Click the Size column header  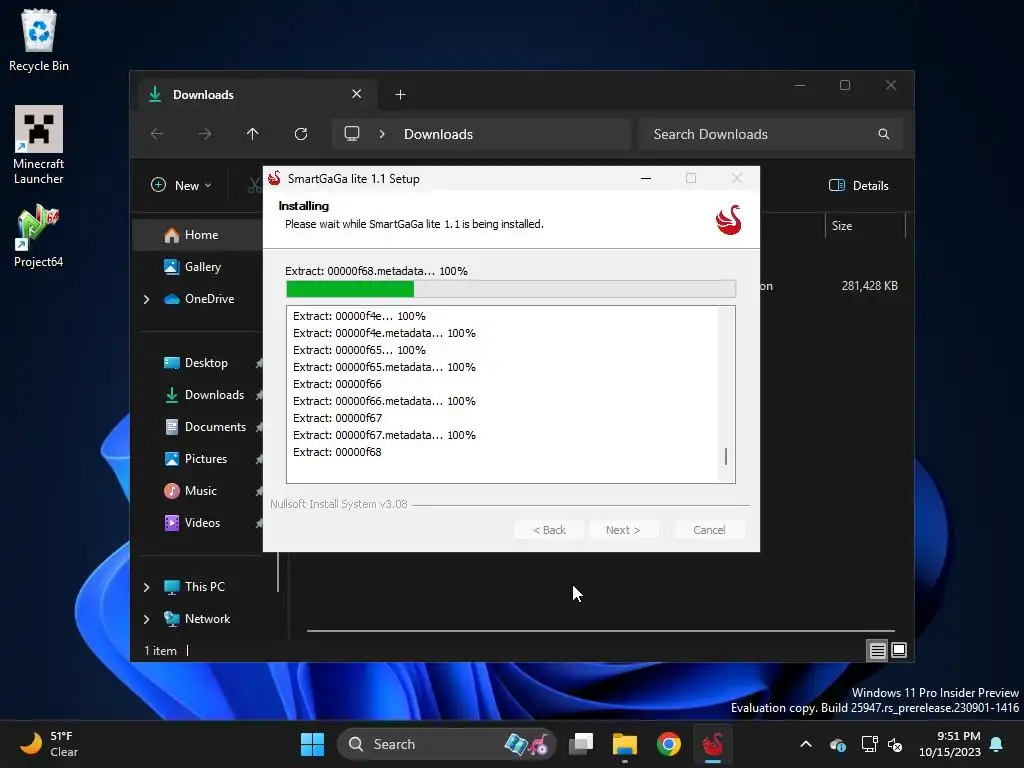(865, 226)
